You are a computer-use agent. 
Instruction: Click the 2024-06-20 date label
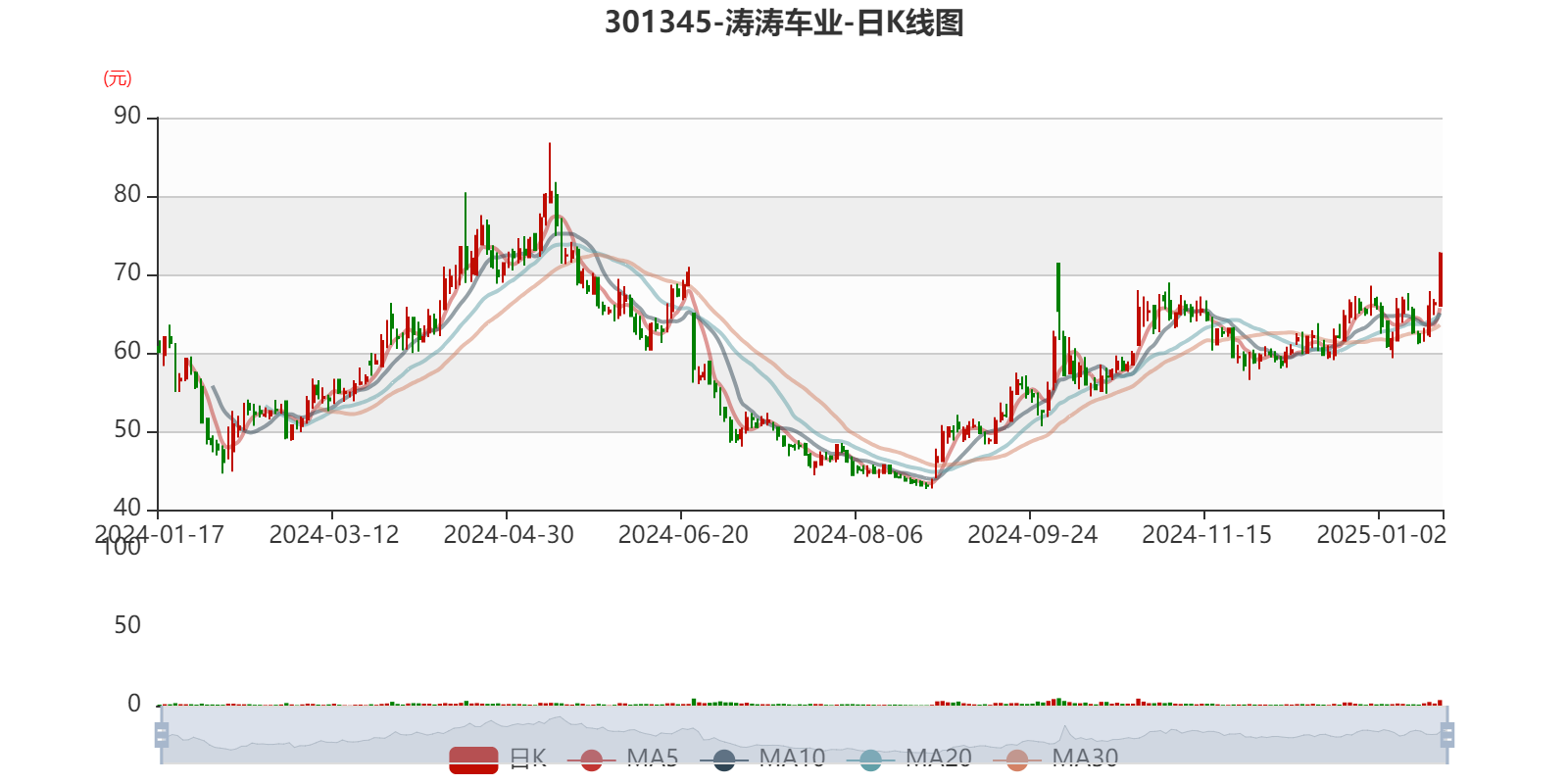tap(683, 534)
